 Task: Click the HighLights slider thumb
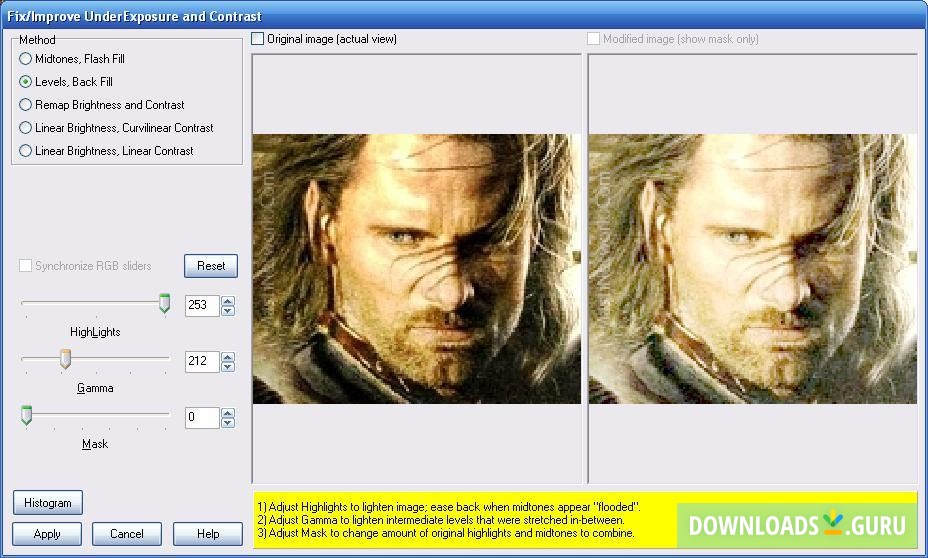click(165, 303)
